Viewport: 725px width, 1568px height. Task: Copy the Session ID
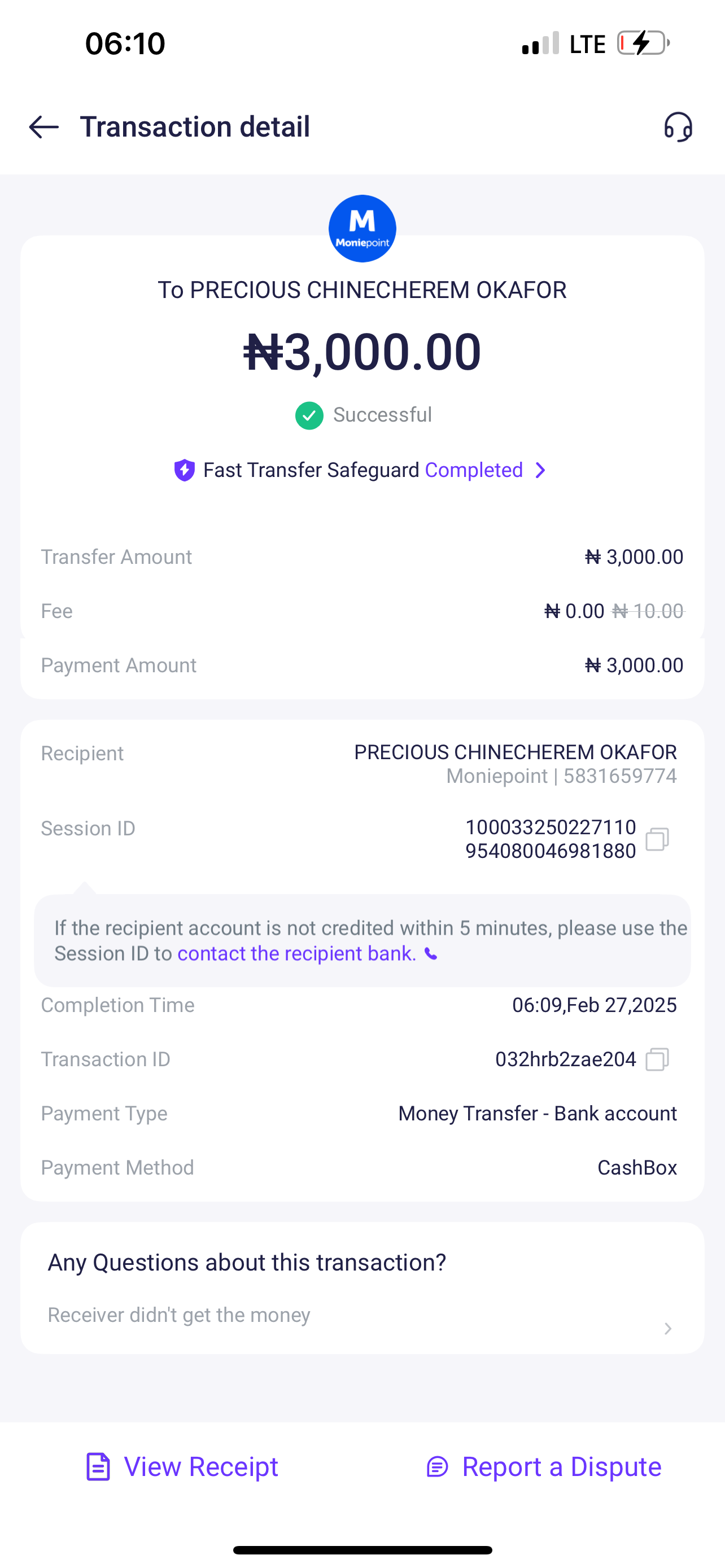pos(657,839)
